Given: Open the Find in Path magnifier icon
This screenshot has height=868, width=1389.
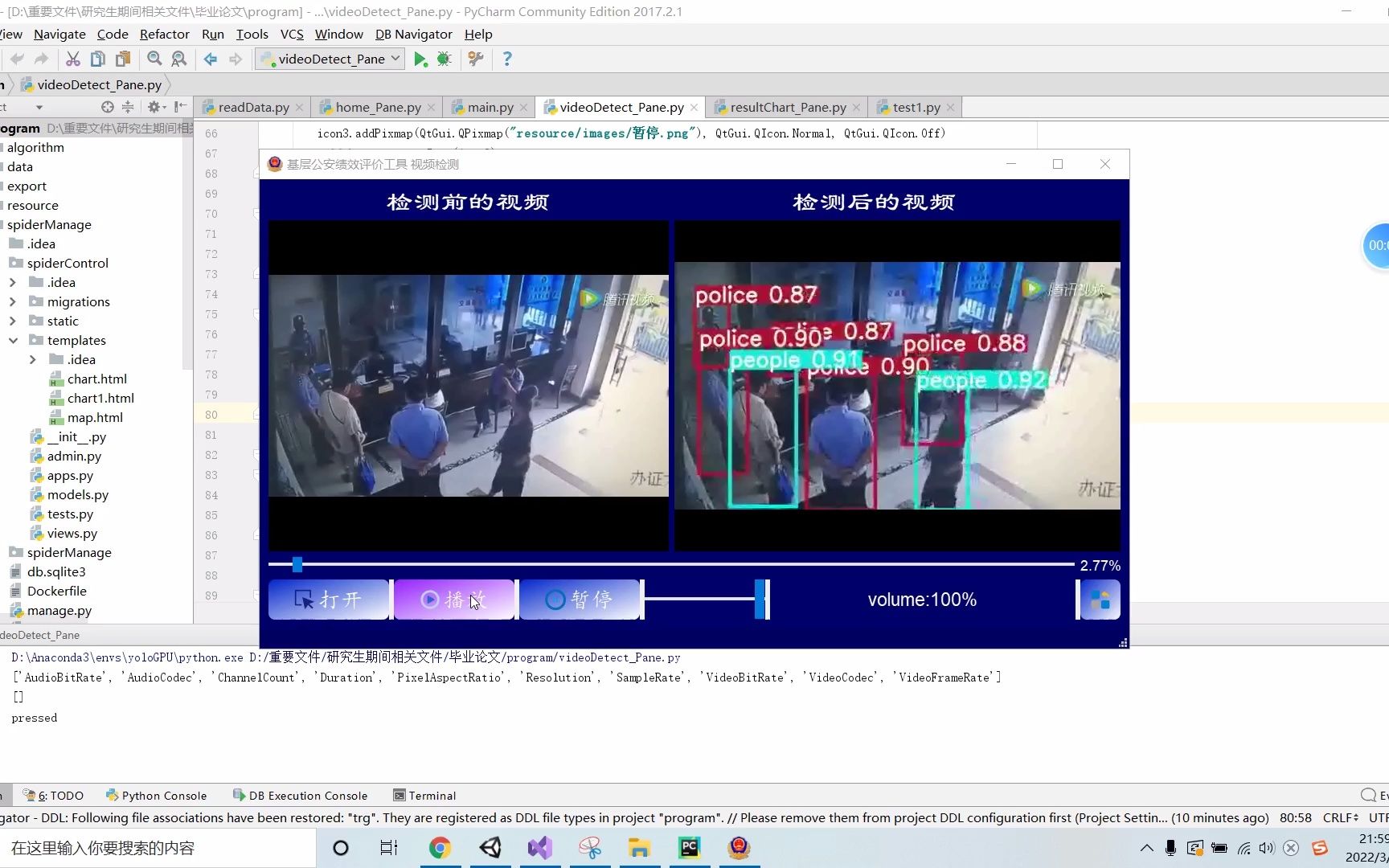Looking at the screenshot, I should [x=178, y=58].
